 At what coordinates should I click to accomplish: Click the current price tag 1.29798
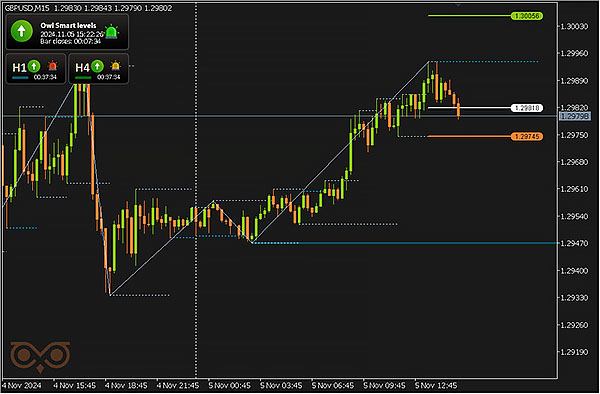point(575,116)
